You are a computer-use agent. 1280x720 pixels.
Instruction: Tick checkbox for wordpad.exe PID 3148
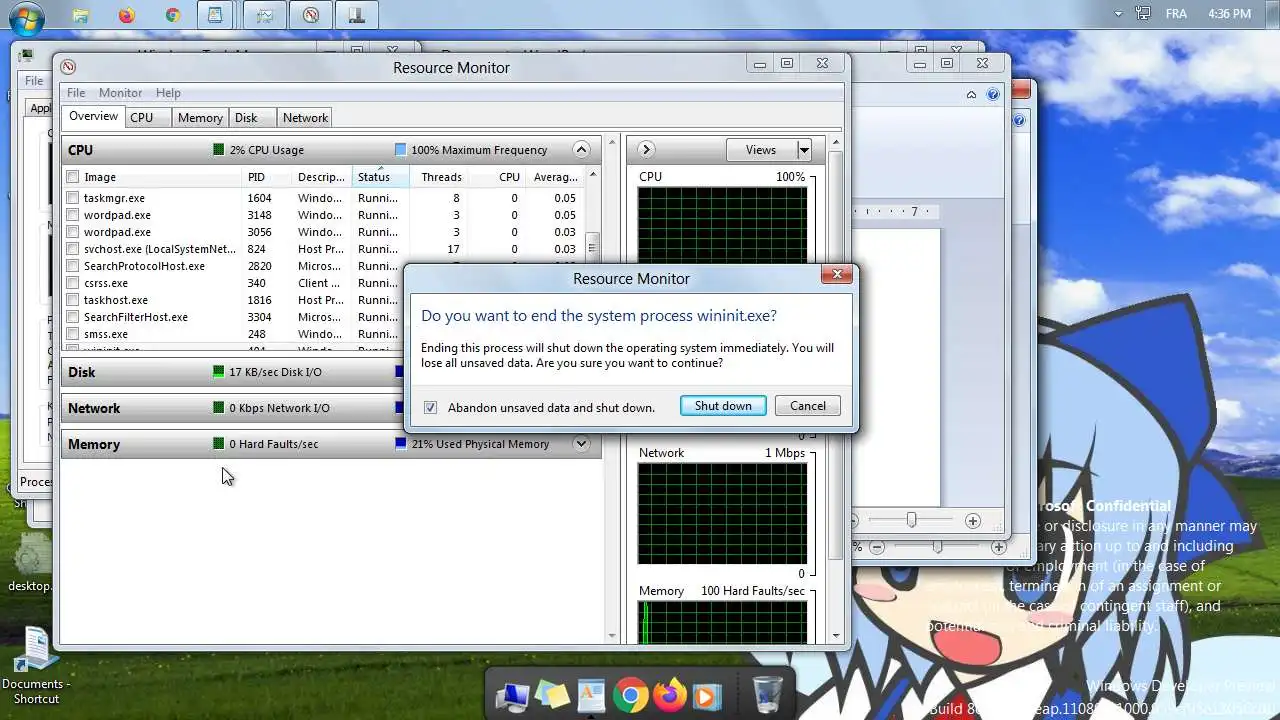tap(73, 215)
